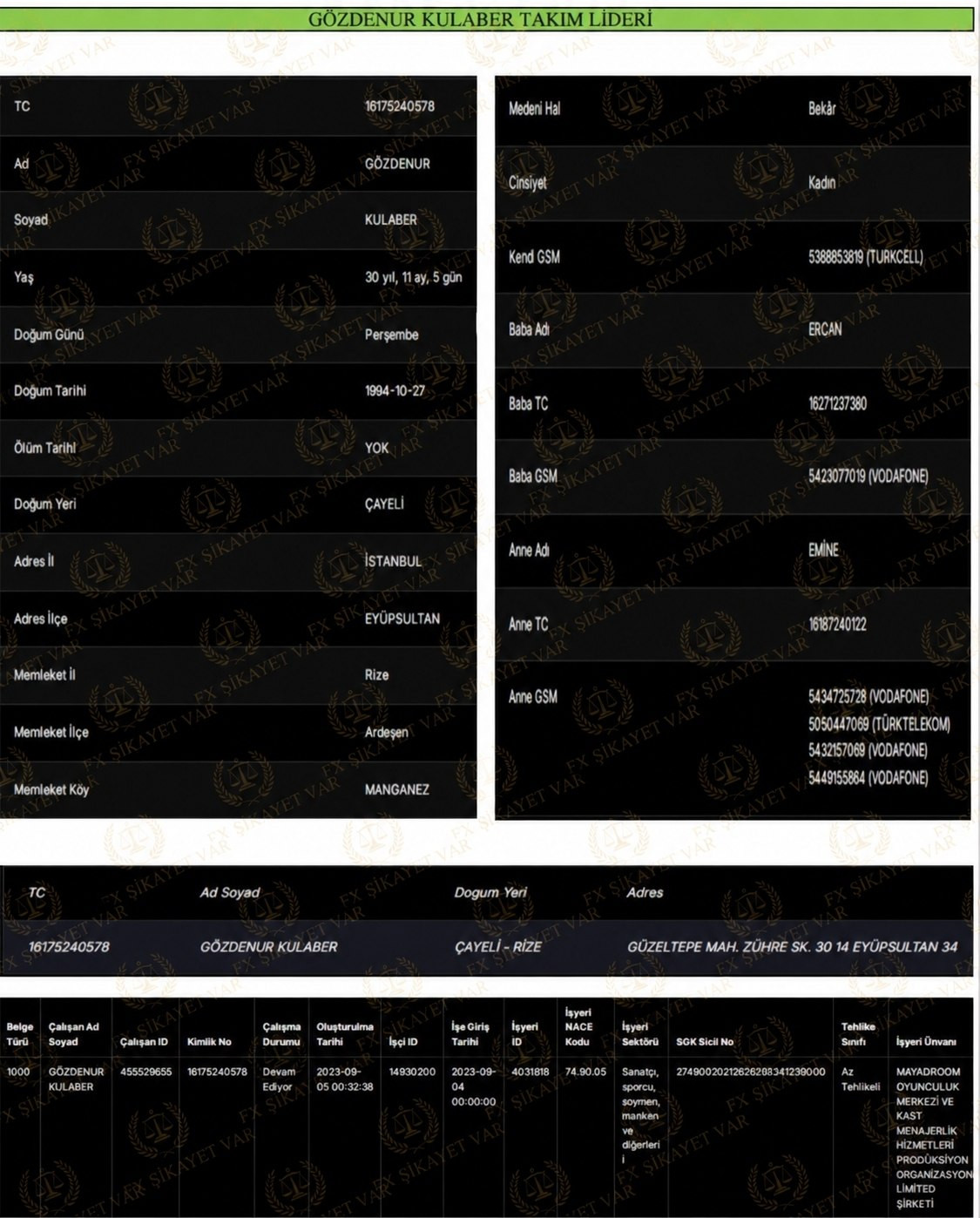Select the "Doğum Günü" label

pyautogui.click(x=49, y=335)
